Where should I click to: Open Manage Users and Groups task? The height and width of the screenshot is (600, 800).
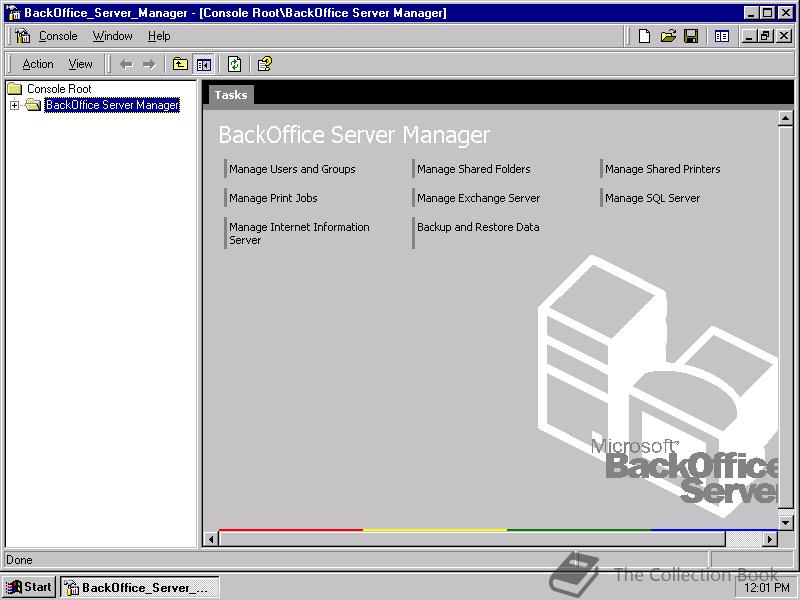click(x=292, y=169)
